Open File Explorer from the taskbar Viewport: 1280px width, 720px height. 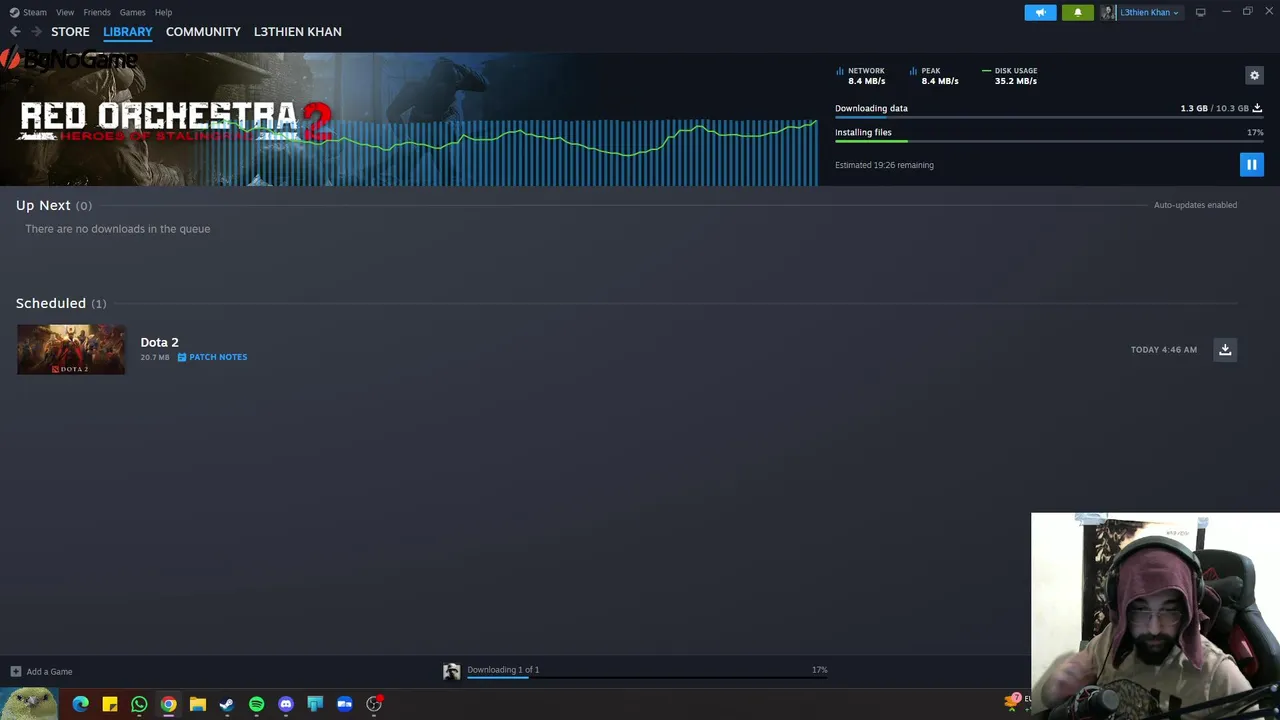tap(198, 704)
